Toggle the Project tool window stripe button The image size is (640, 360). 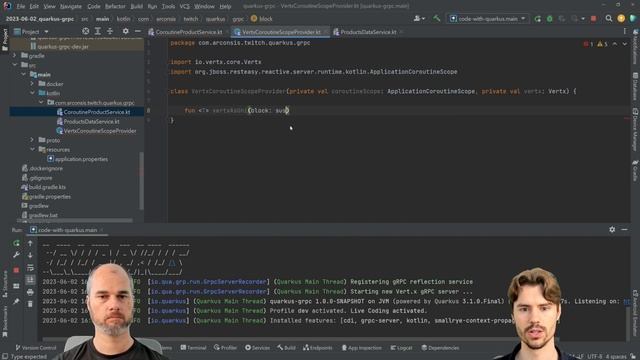(x=5, y=40)
